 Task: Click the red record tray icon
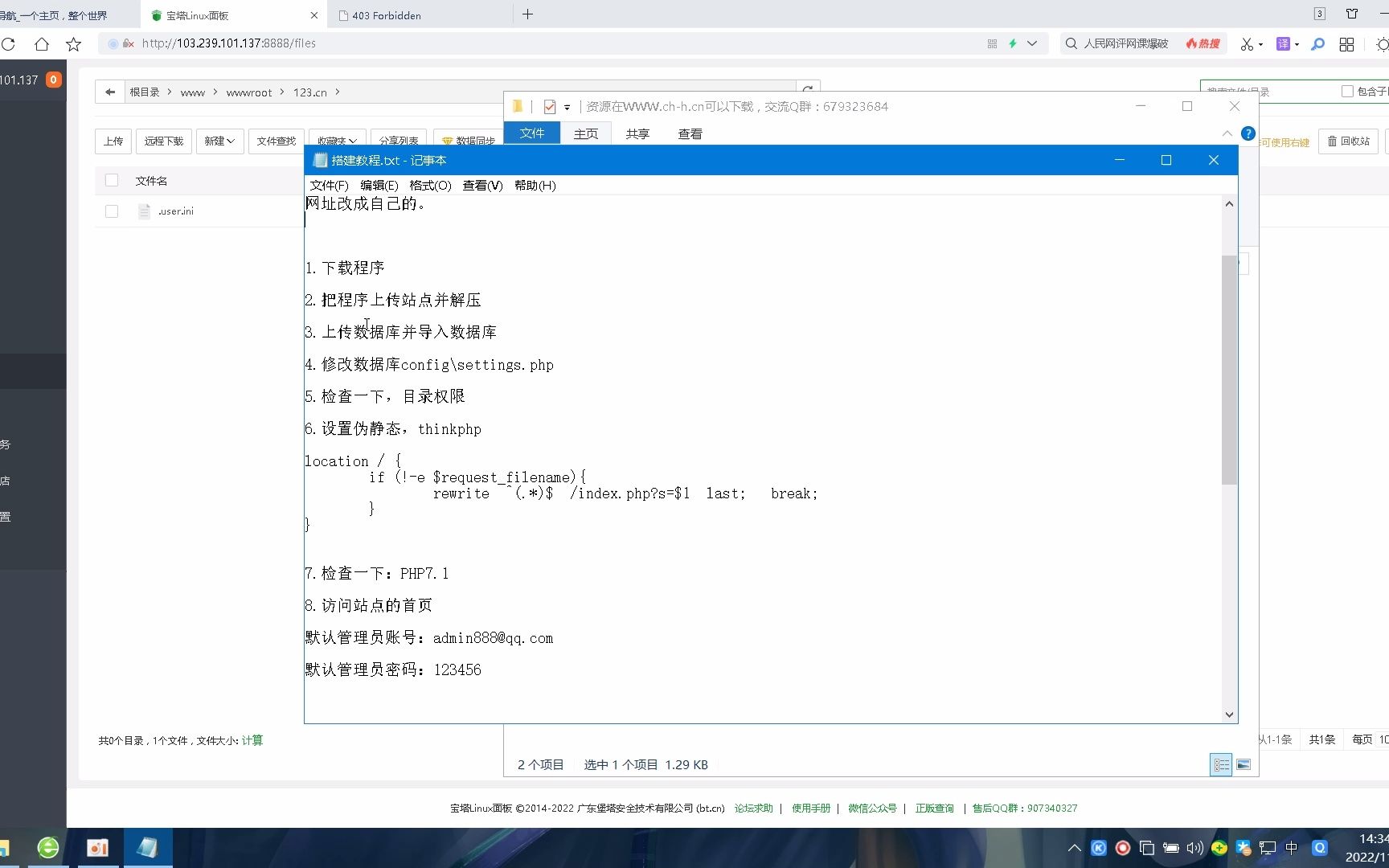[1123, 848]
